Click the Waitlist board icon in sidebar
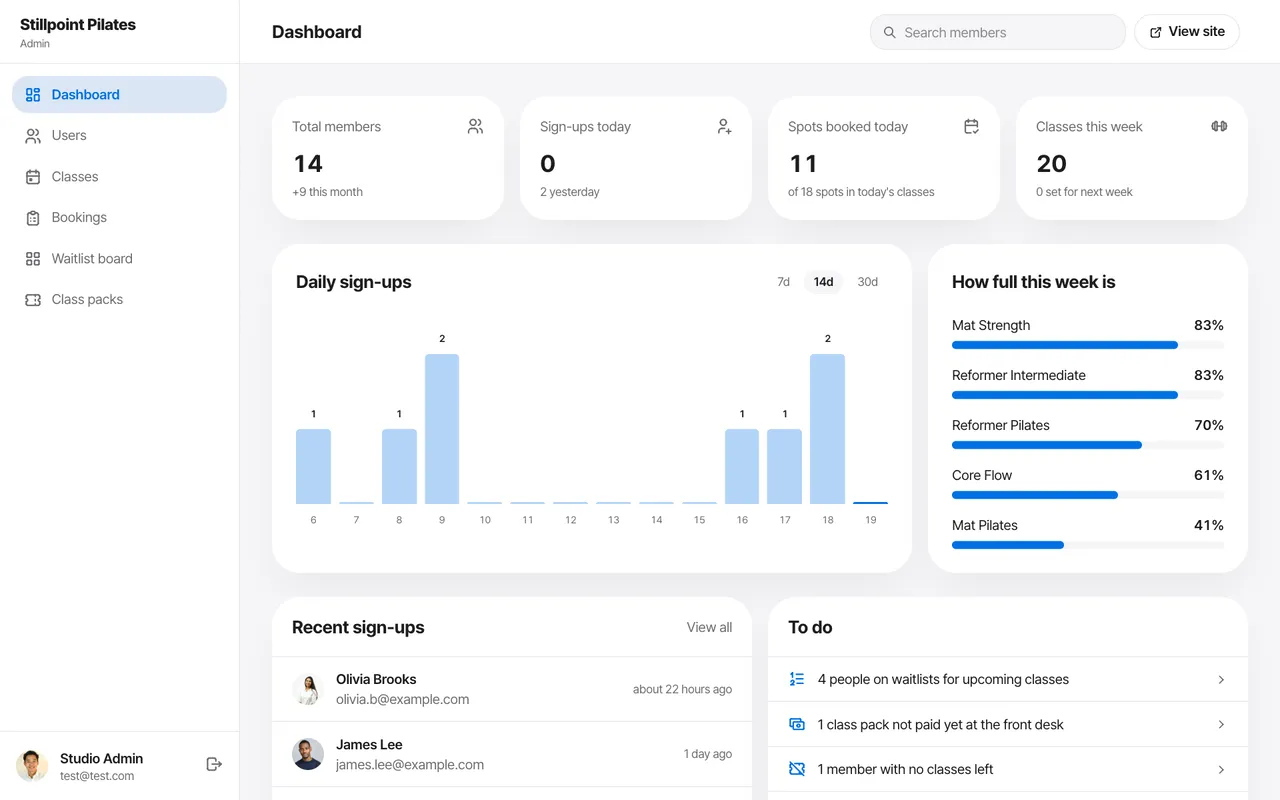This screenshot has height=800, width=1280. [33, 259]
